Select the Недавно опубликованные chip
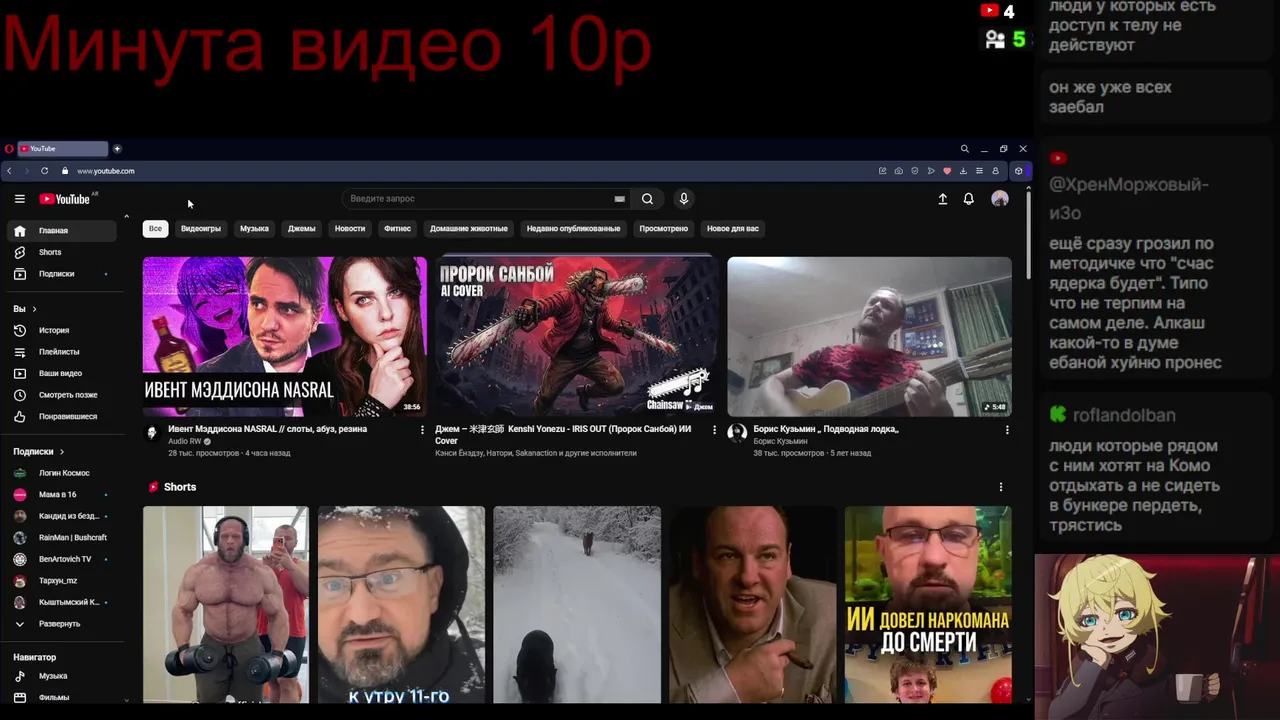The height and width of the screenshot is (720, 1280). [x=574, y=229]
